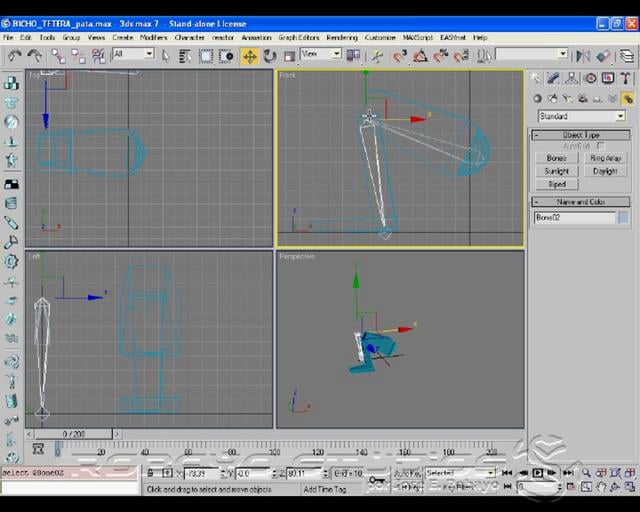
Task: Open the reference coordinate View dropdown
Action: [x=321, y=54]
